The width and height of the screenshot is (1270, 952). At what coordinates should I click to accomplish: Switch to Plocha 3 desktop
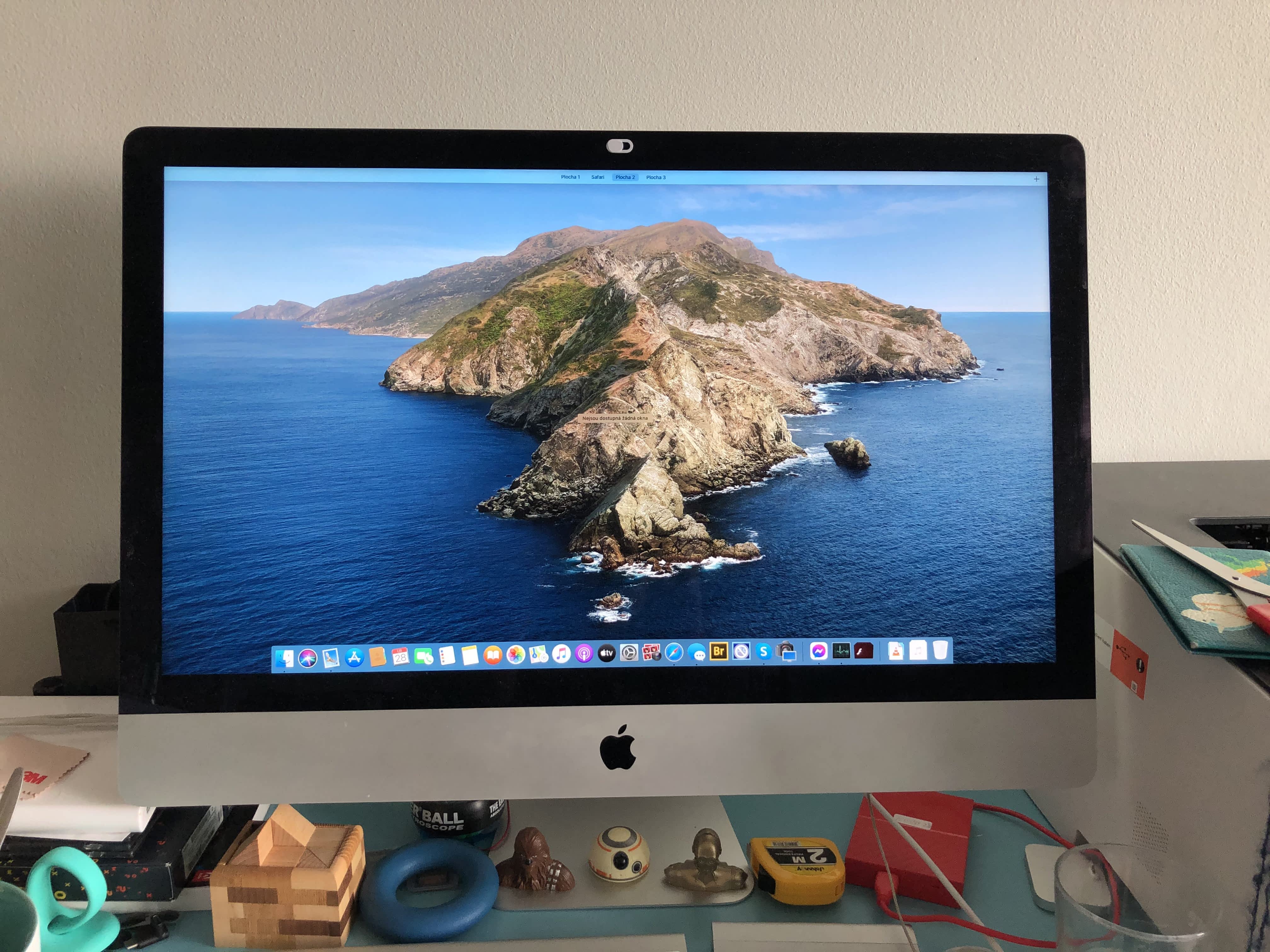[656, 177]
